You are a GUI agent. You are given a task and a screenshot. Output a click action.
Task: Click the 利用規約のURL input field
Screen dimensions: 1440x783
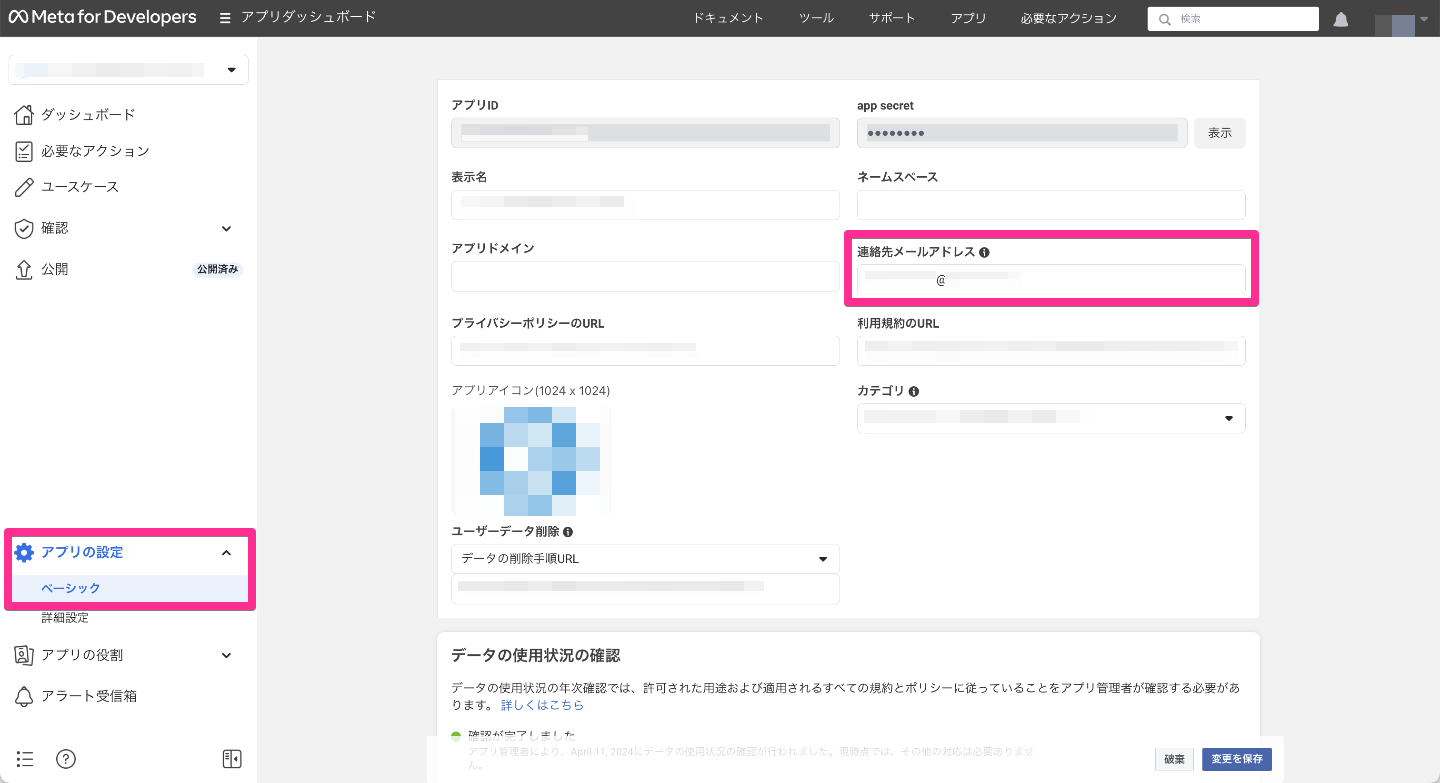coord(1051,351)
